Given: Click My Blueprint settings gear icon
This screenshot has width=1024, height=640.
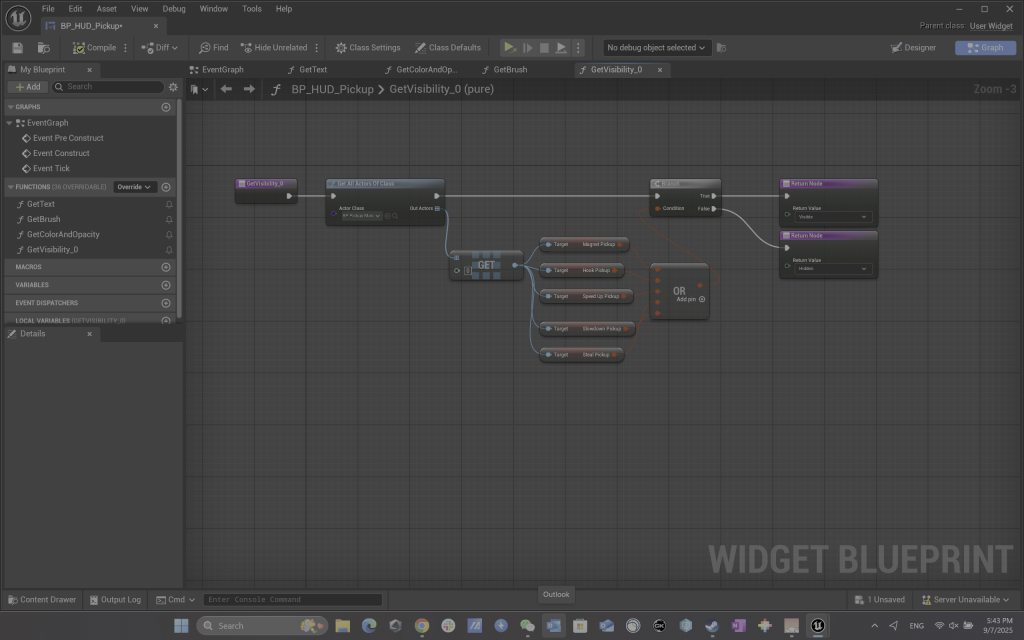Looking at the screenshot, I should point(173,87).
